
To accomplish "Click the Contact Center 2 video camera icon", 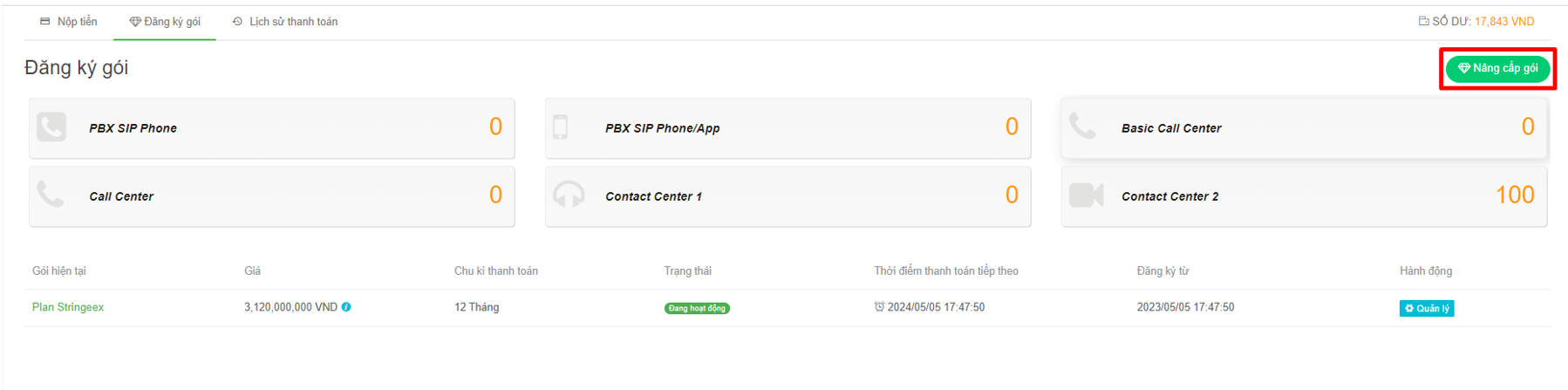I will pyautogui.click(x=1086, y=195).
